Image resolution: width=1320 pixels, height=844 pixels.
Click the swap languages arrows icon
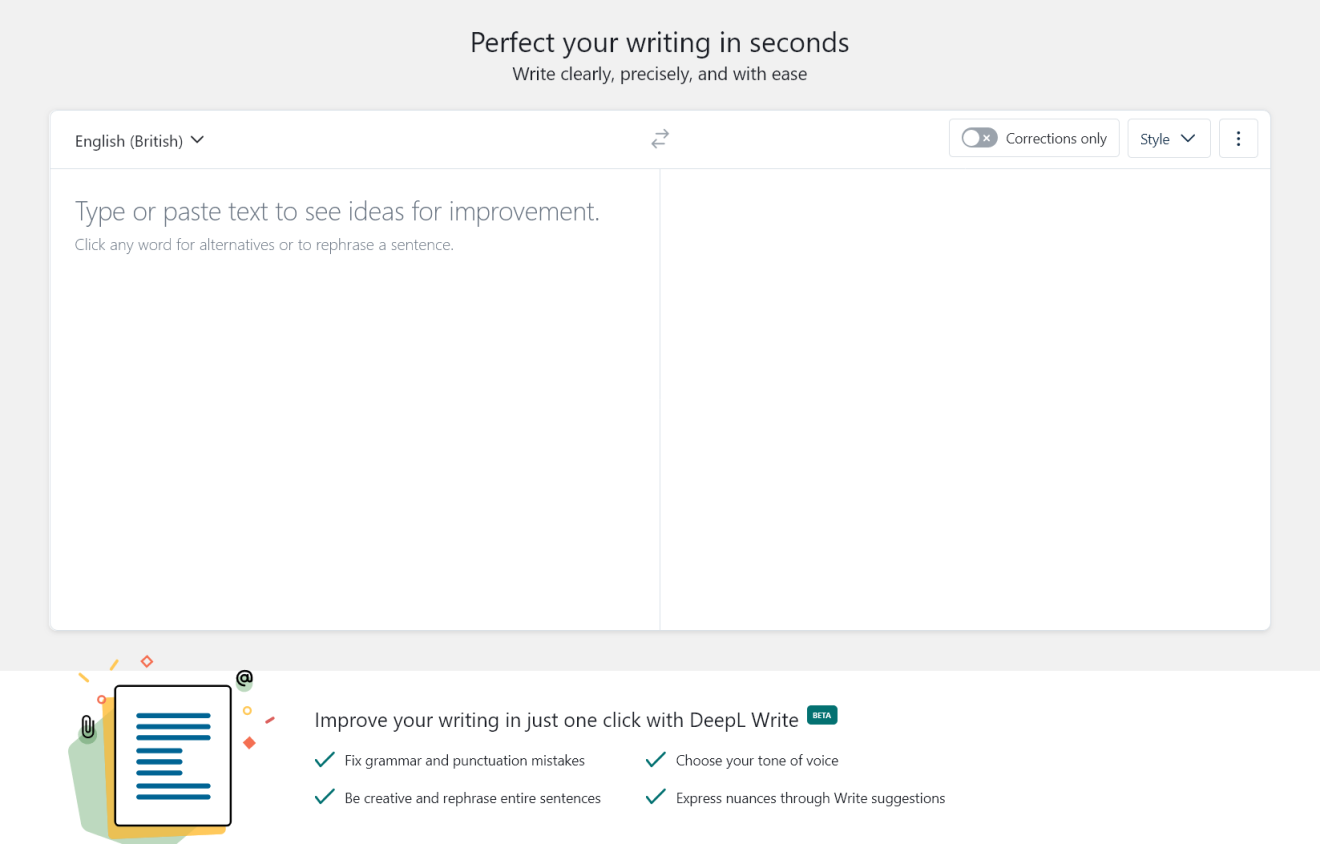point(660,139)
